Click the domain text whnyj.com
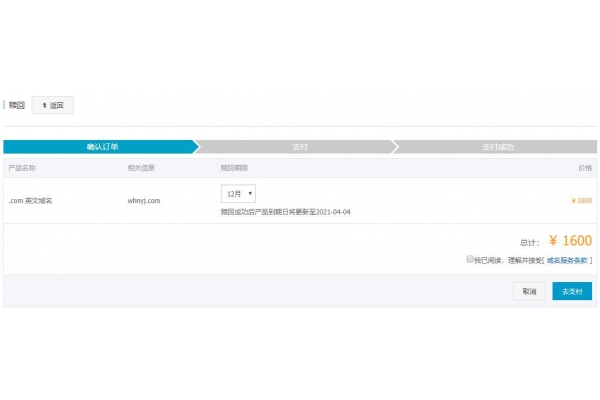This screenshot has width=600, height=400. 144,201
